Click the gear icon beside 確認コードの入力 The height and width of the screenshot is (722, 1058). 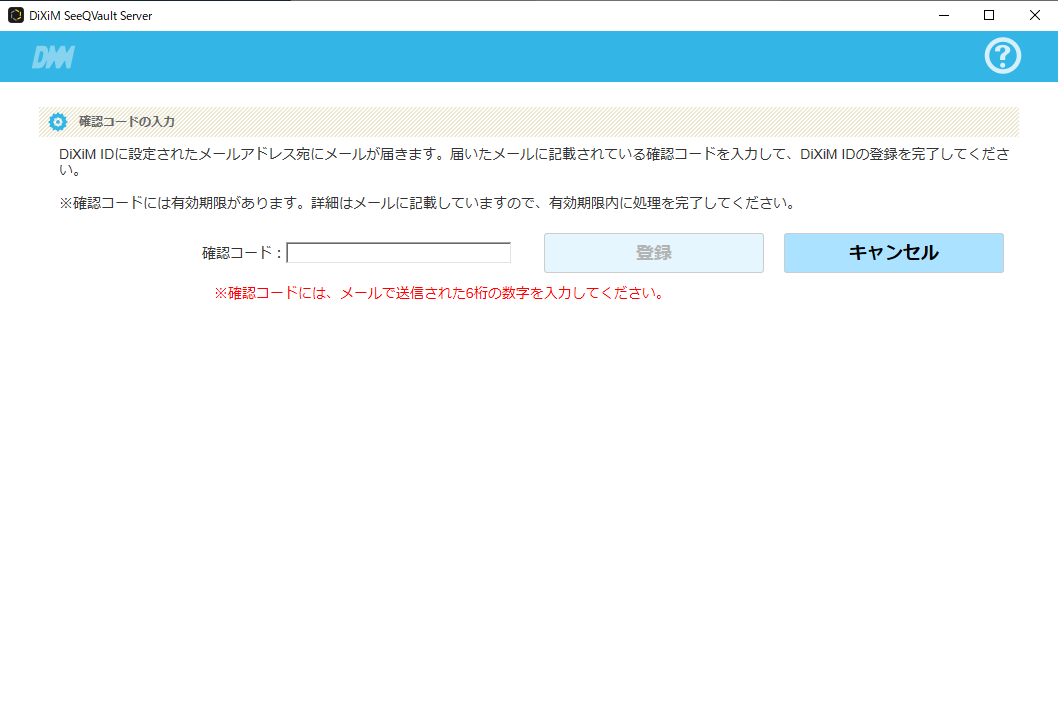click(58, 122)
